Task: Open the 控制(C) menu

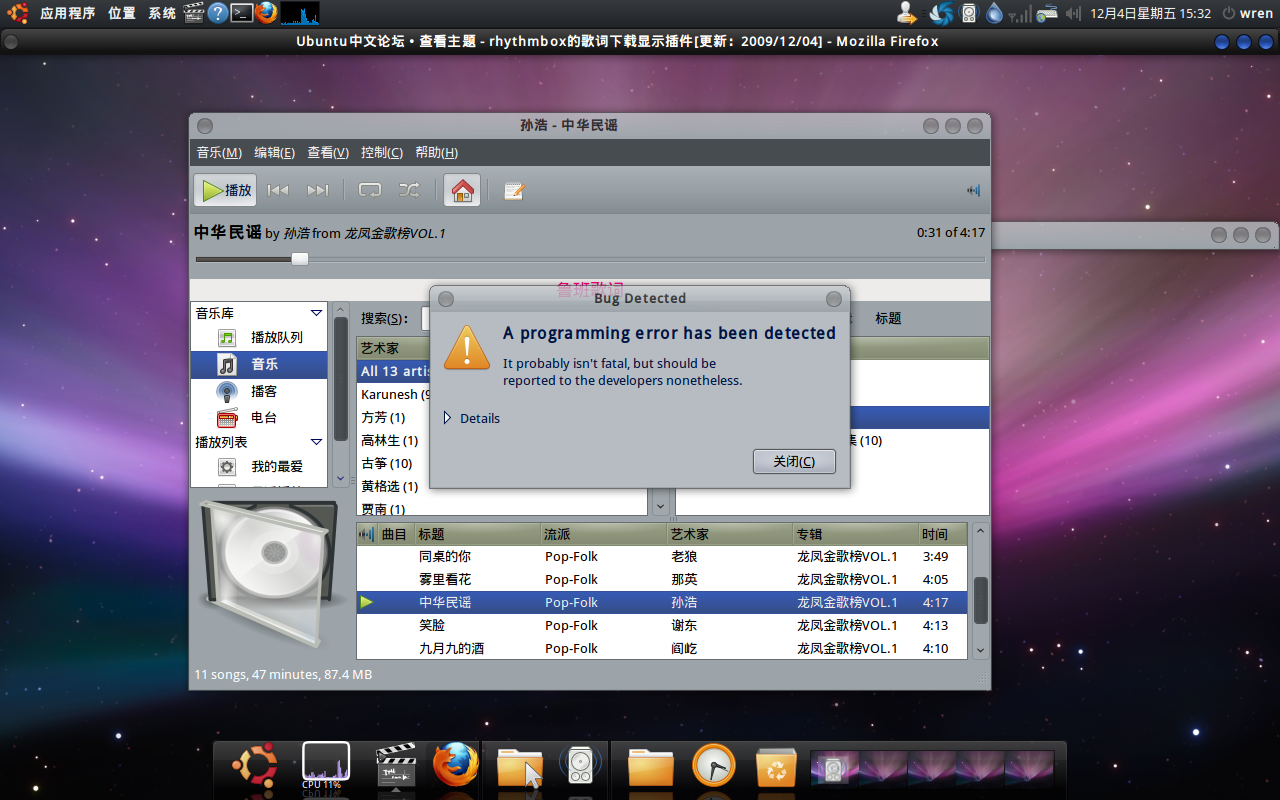Action: [382, 152]
